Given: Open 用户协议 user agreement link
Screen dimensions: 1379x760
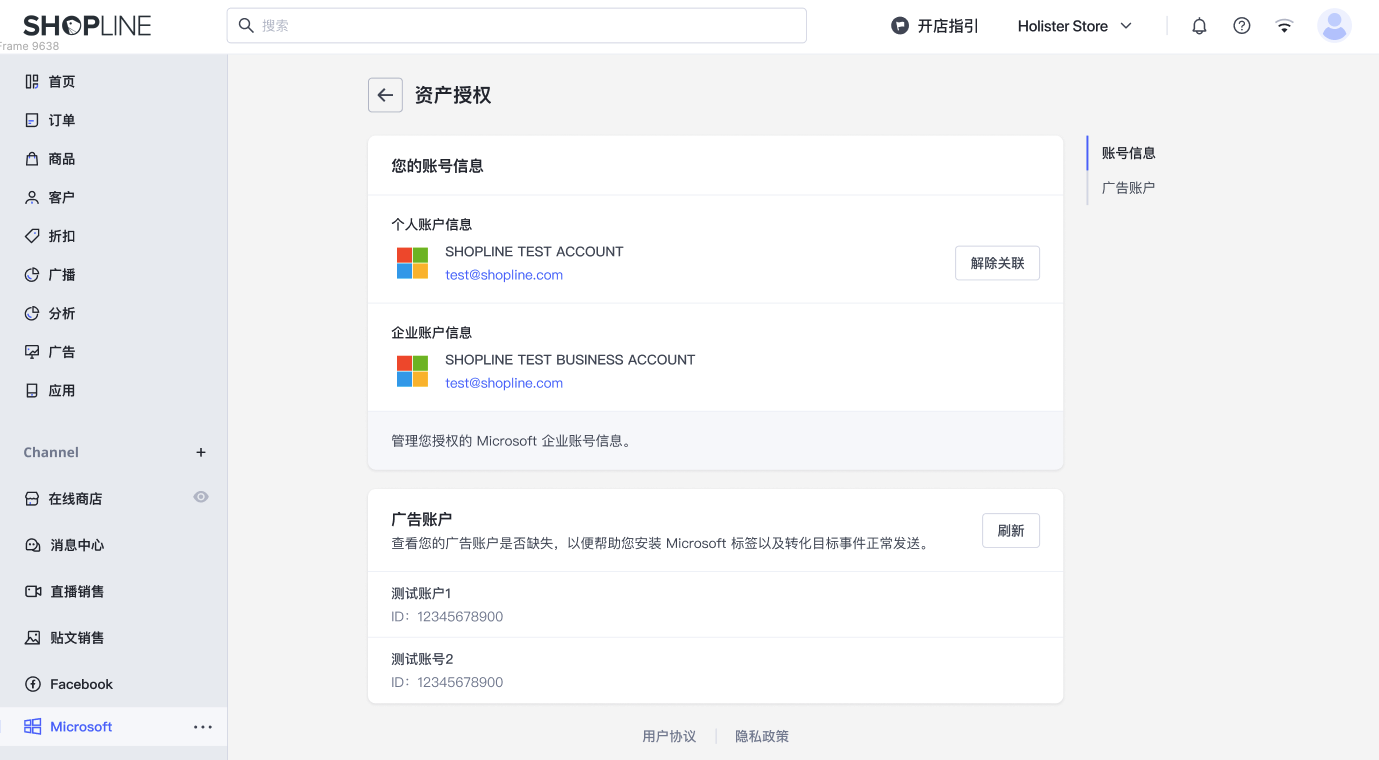Looking at the screenshot, I should [669, 736].
